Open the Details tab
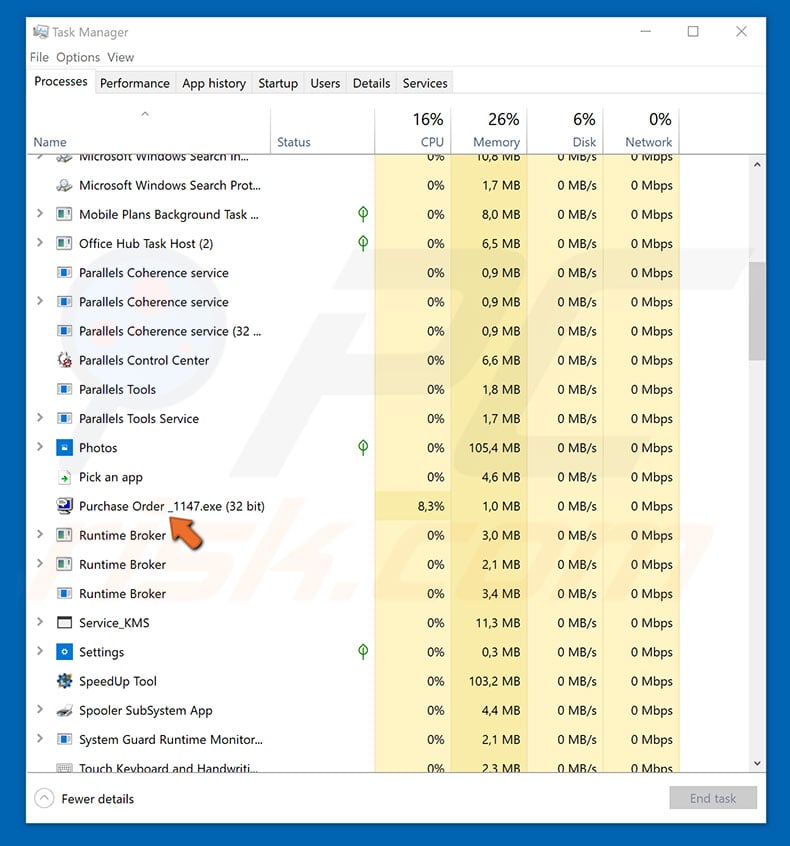Screen dimensions: 790x846 point(371,83)
